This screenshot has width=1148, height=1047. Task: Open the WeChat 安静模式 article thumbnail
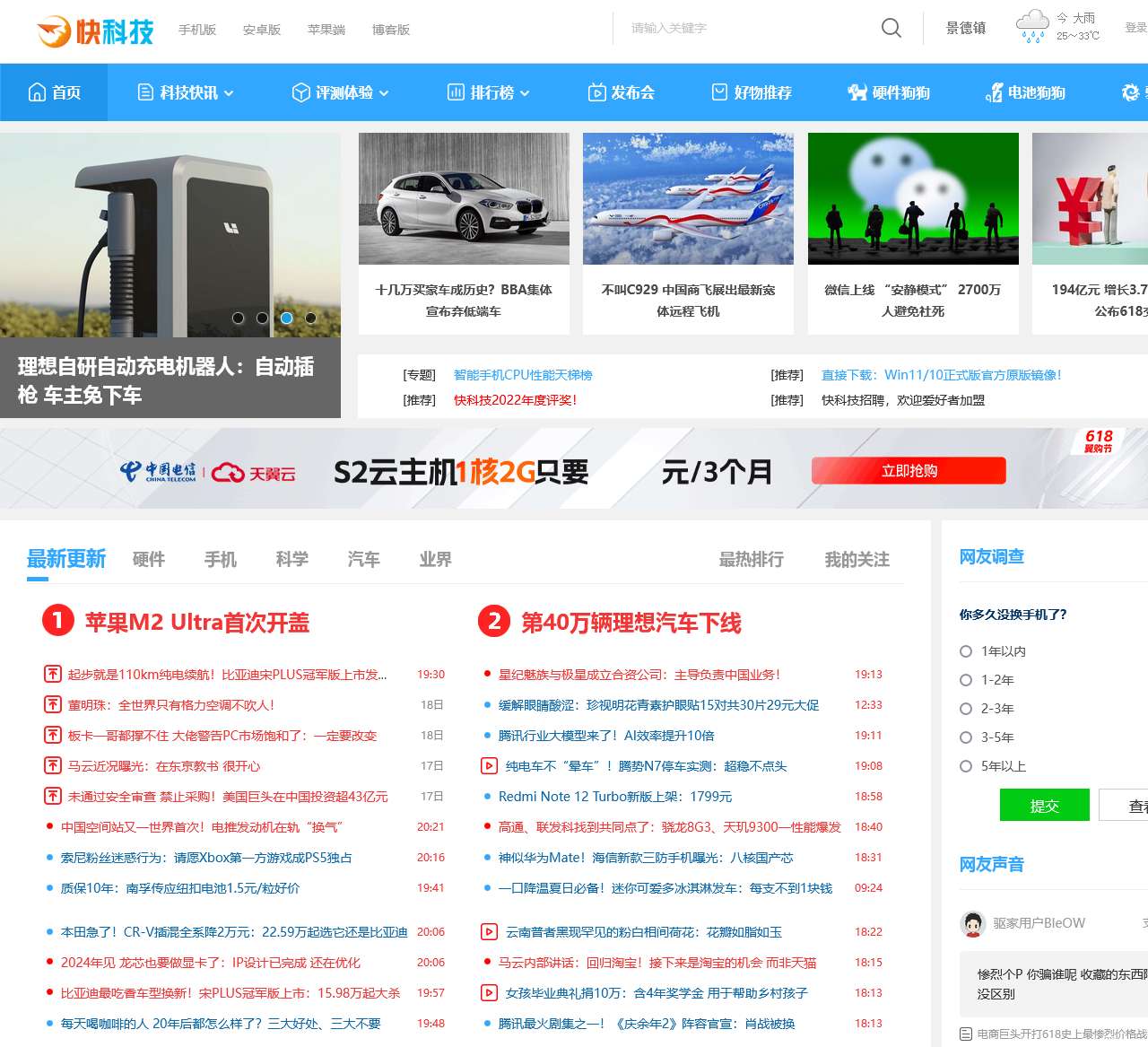click(913, 198)
